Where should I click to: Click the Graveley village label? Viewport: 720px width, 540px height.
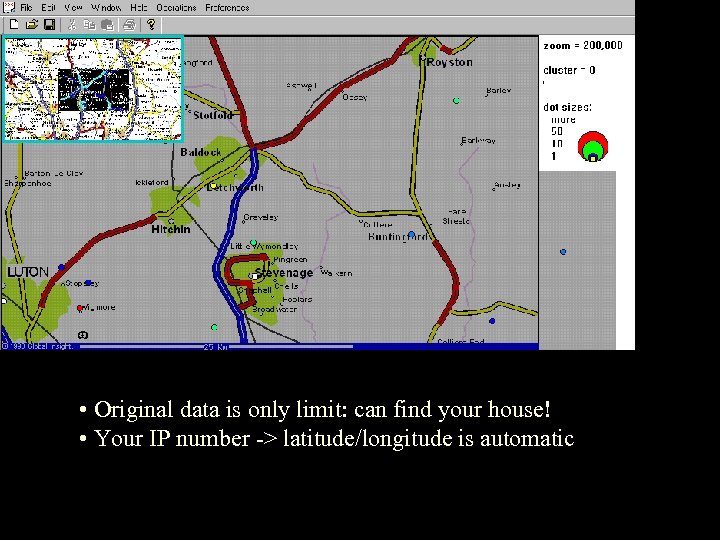261,217
